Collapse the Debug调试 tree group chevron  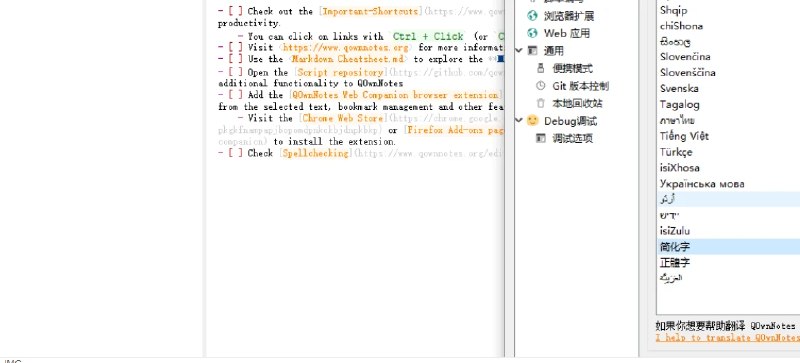point(519,120)
